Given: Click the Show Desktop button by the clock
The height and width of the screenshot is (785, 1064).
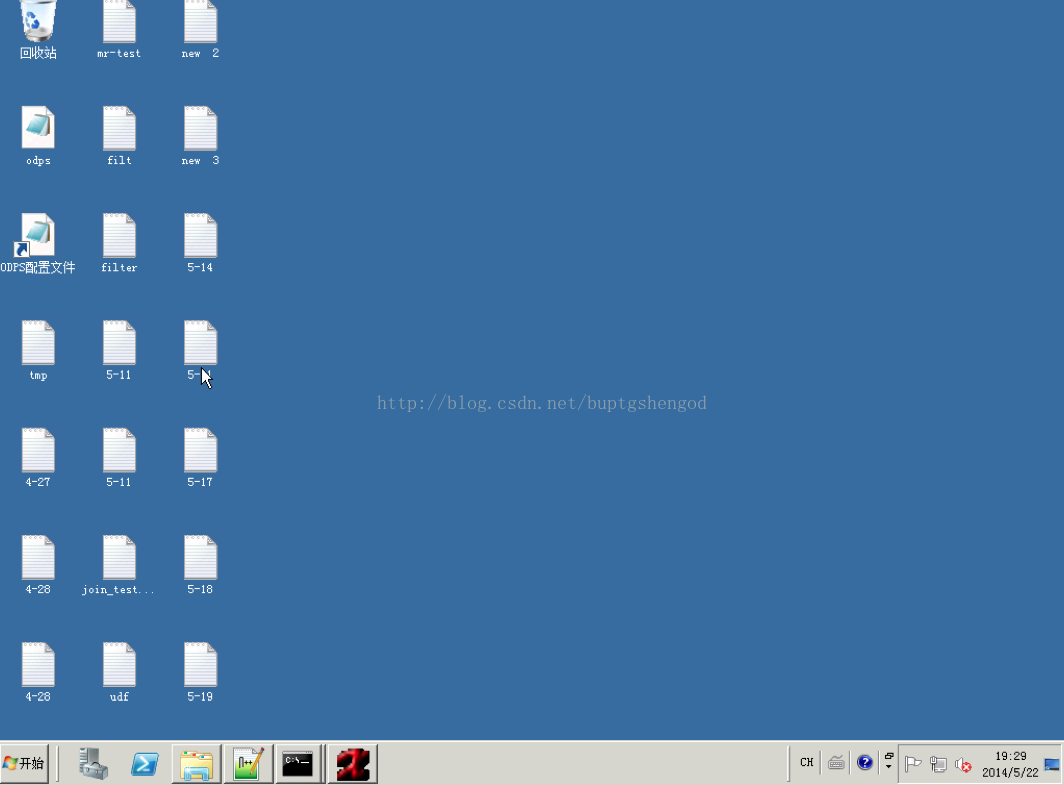Looking at the screenshot, I should coord(1052,764).
